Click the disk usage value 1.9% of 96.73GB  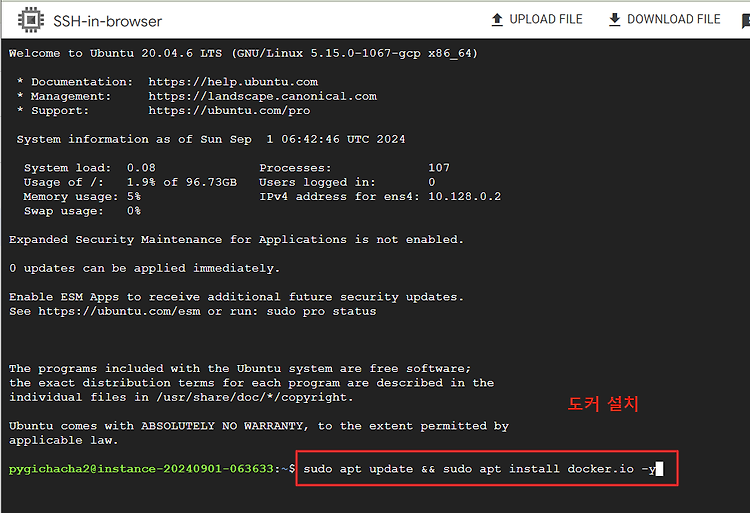point(182,182)
